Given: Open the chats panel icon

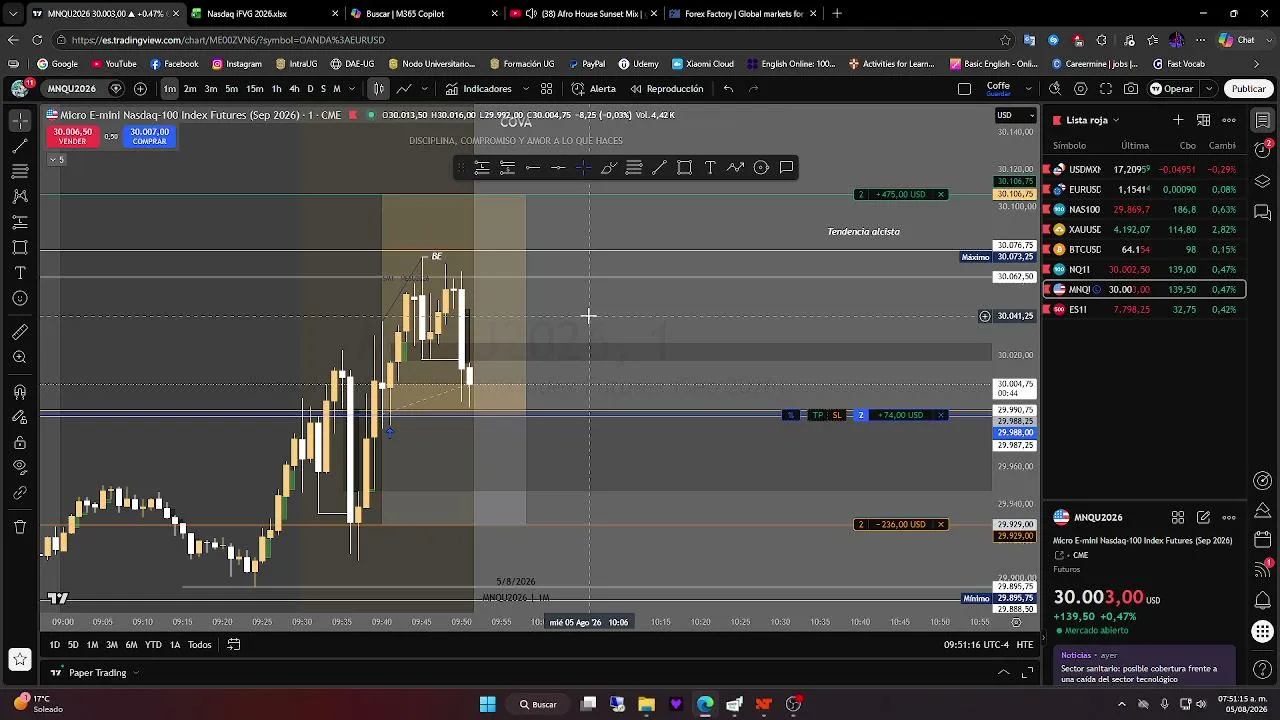Looking at the screenshot, I should pos(1263,213).
